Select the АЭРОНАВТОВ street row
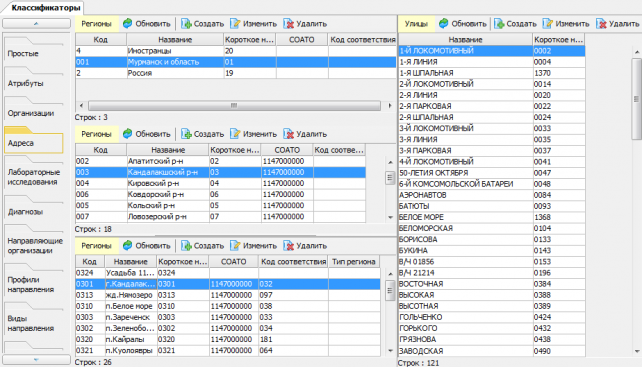 coord(492,195)
